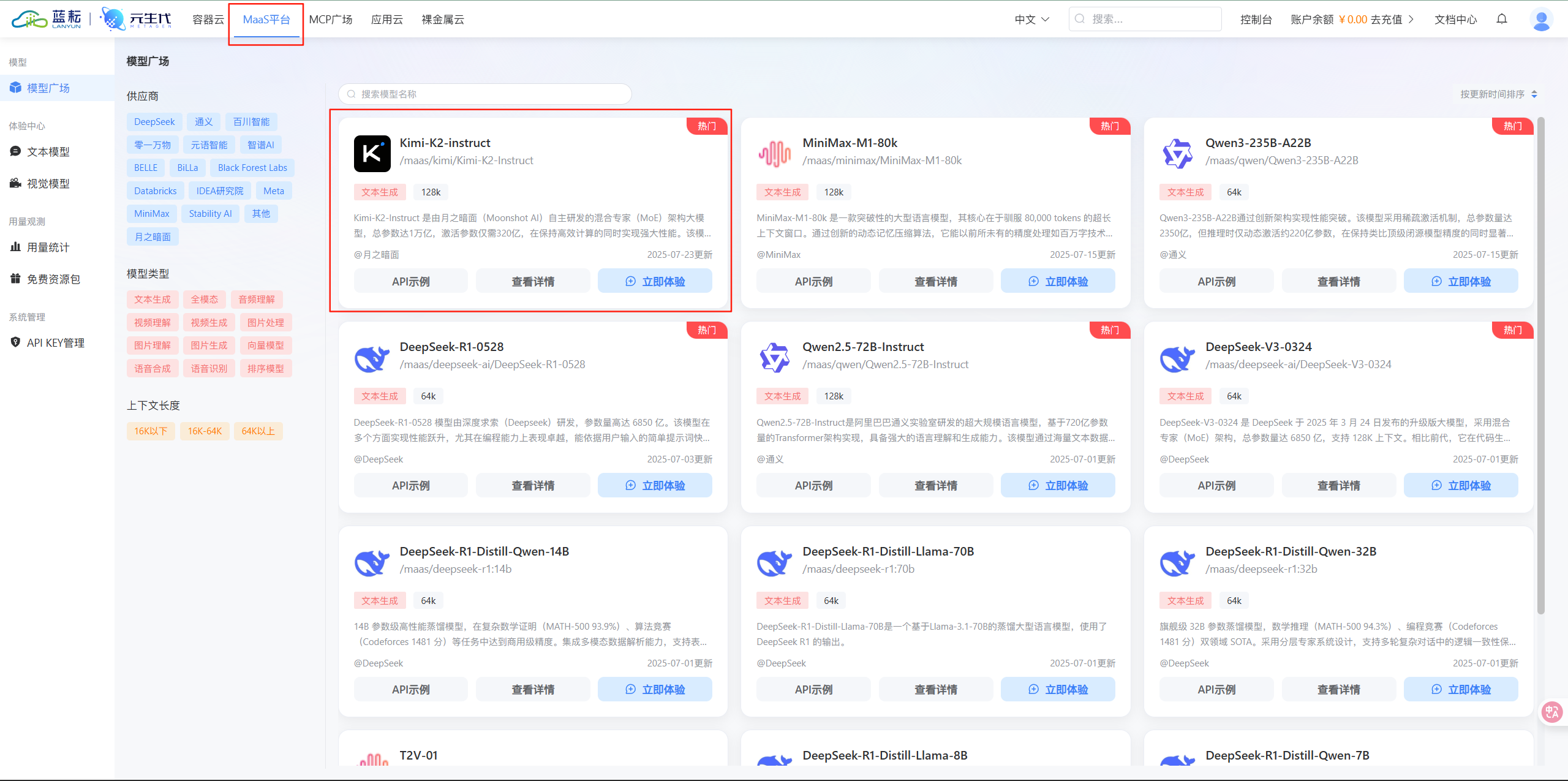Click the model search magnifier icon
Screen dimensions: 1568x781
[x=352, y=94]
